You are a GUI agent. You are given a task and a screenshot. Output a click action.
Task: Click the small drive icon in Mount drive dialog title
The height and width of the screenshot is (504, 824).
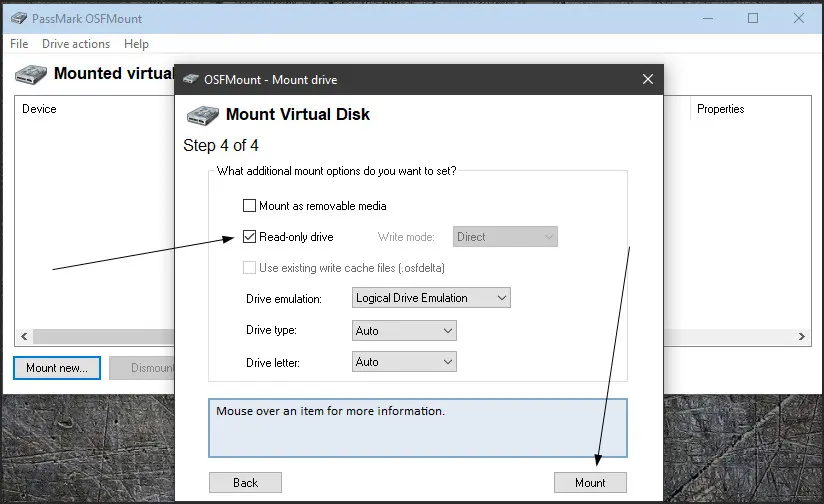click(191, 79)
